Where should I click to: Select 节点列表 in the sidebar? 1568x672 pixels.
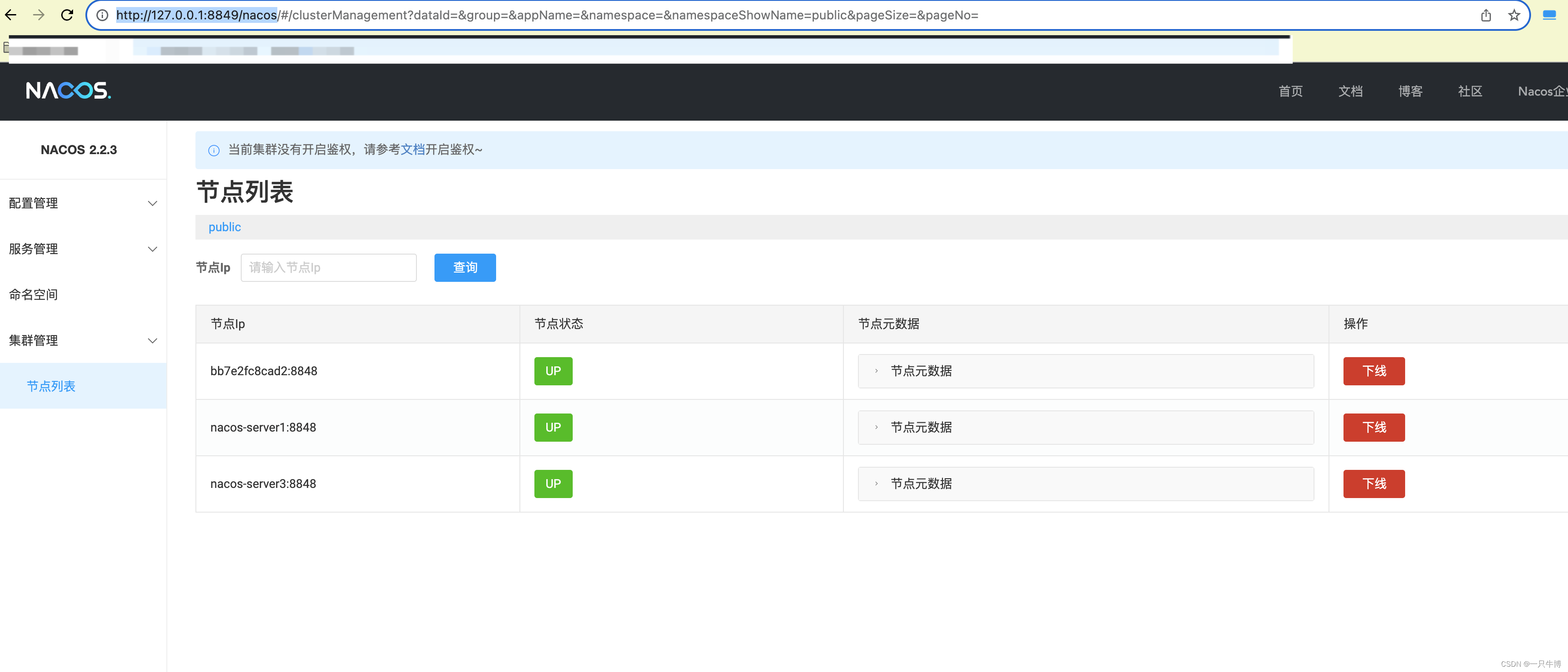click(83, 386)
